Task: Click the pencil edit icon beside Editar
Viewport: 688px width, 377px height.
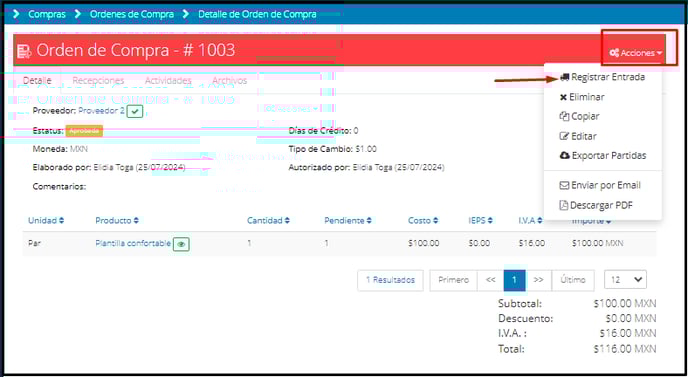Action: point(564,136)
